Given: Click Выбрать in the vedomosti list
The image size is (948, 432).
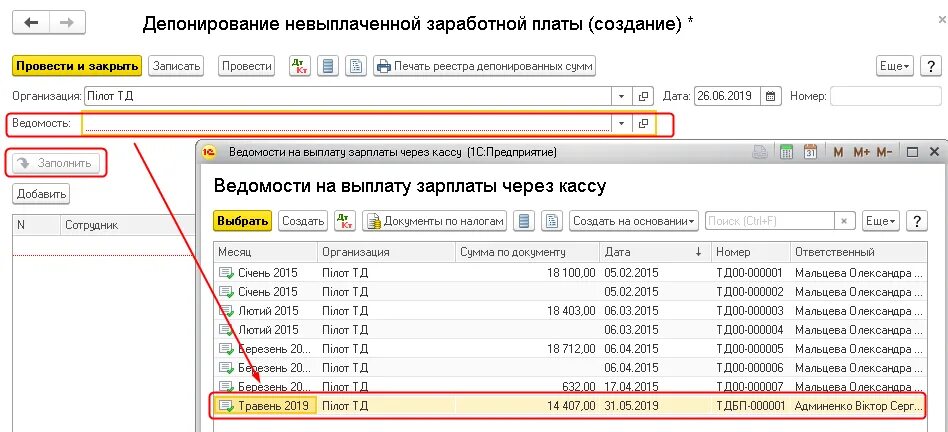Looking at the screenshot, I should tap(242, 221).
